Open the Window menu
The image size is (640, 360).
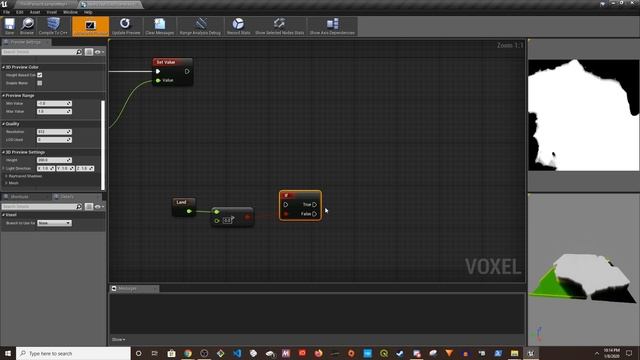[x=70, y=12]
